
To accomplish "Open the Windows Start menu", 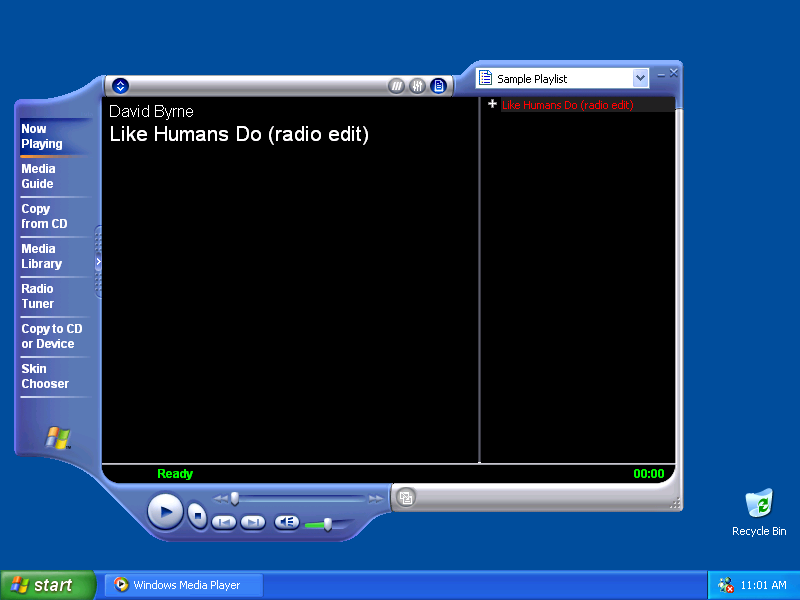I will coord(48,585).
